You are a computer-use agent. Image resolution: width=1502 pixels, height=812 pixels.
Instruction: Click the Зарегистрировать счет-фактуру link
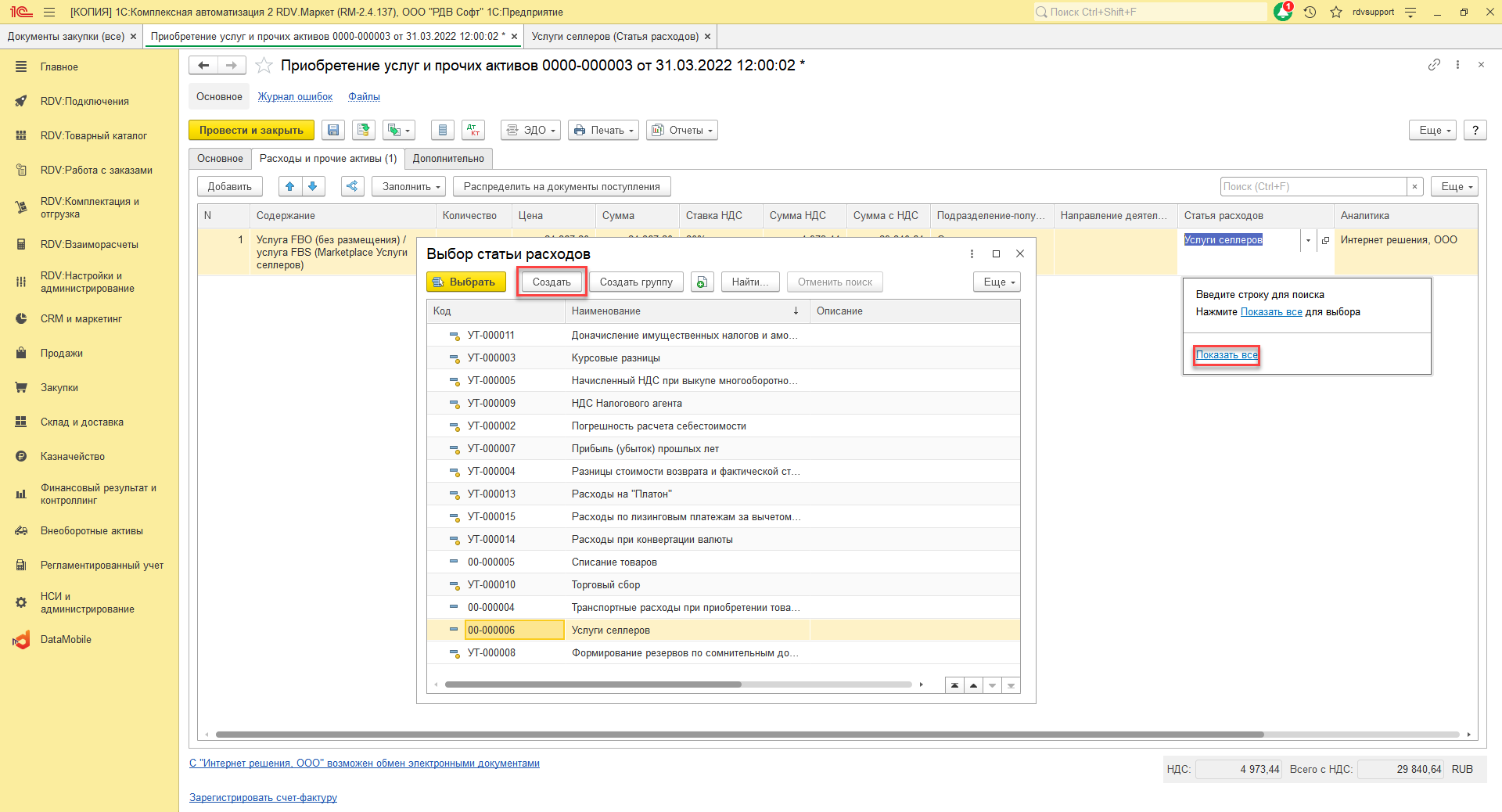263,798
